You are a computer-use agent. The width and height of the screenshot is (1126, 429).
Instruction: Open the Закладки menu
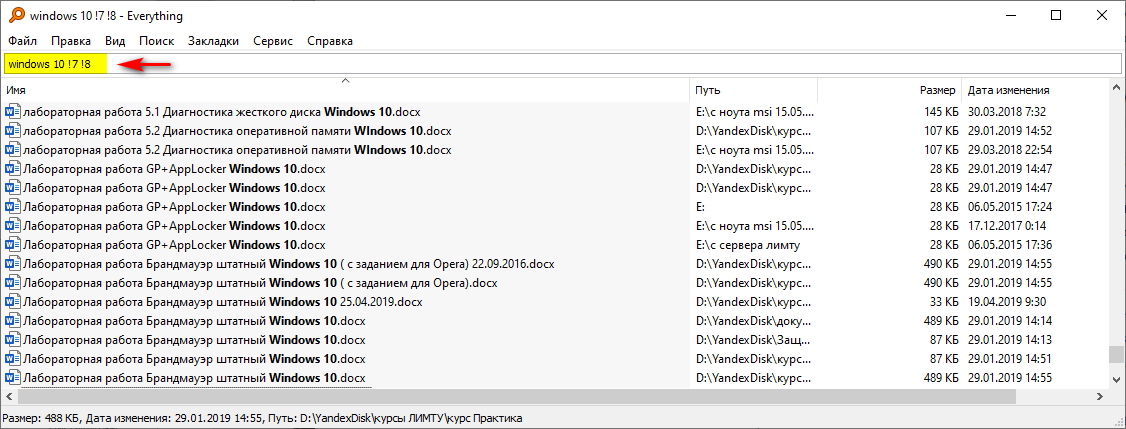point(213,41)
